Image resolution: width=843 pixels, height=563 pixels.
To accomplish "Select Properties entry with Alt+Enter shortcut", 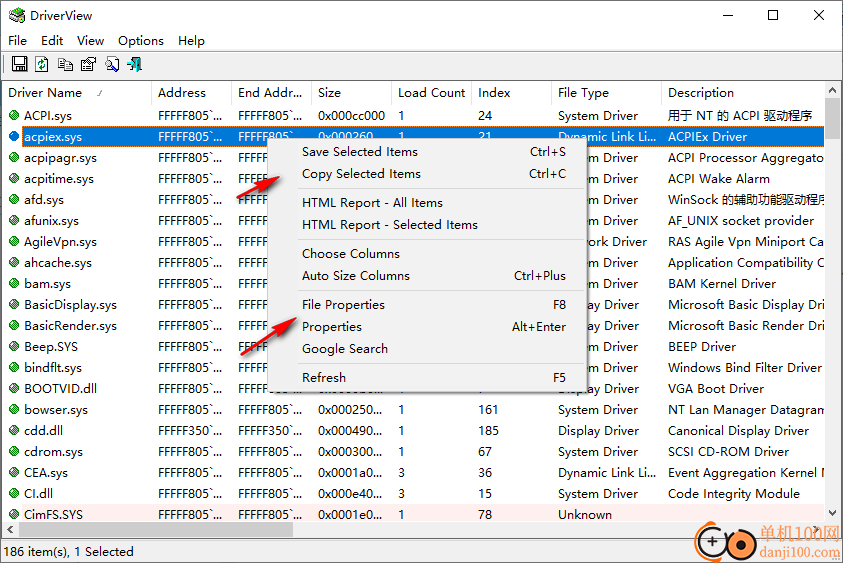I will [427, 326].
